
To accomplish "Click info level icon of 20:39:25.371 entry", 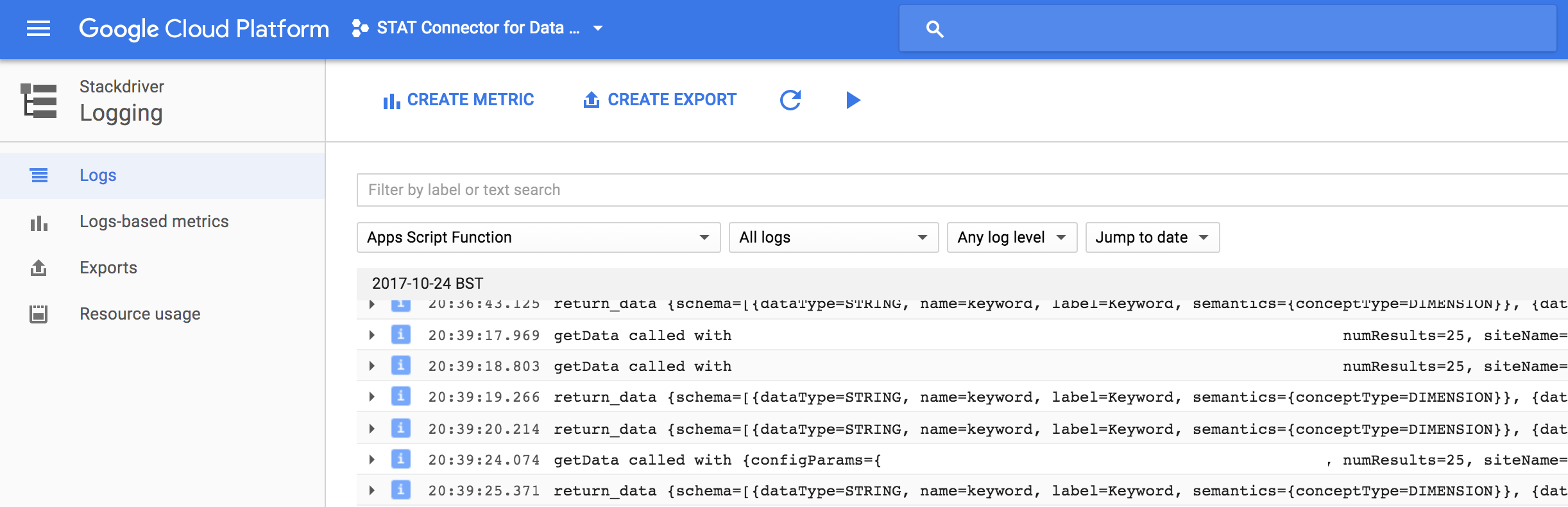I will coord(401,490).
